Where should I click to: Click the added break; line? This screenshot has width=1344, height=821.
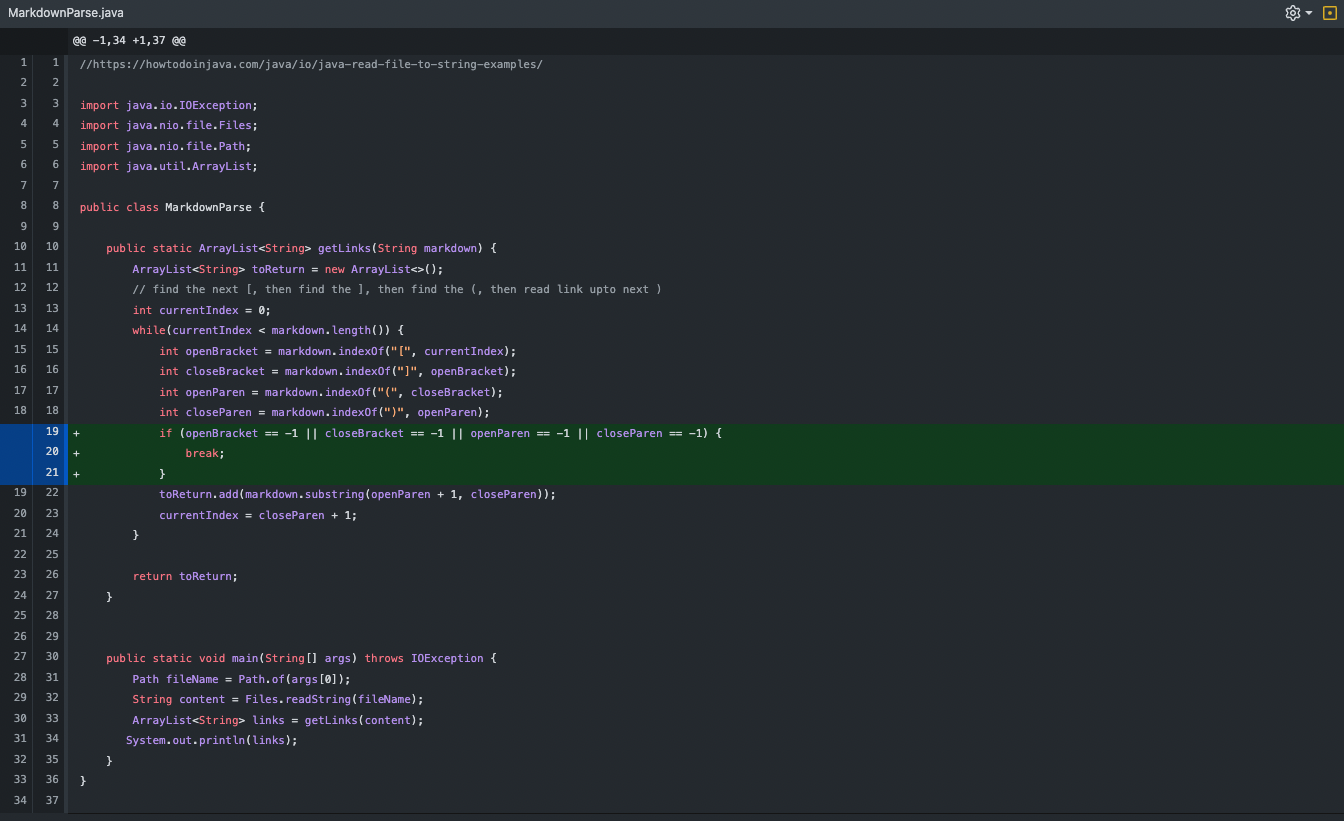tap(205, 453)
